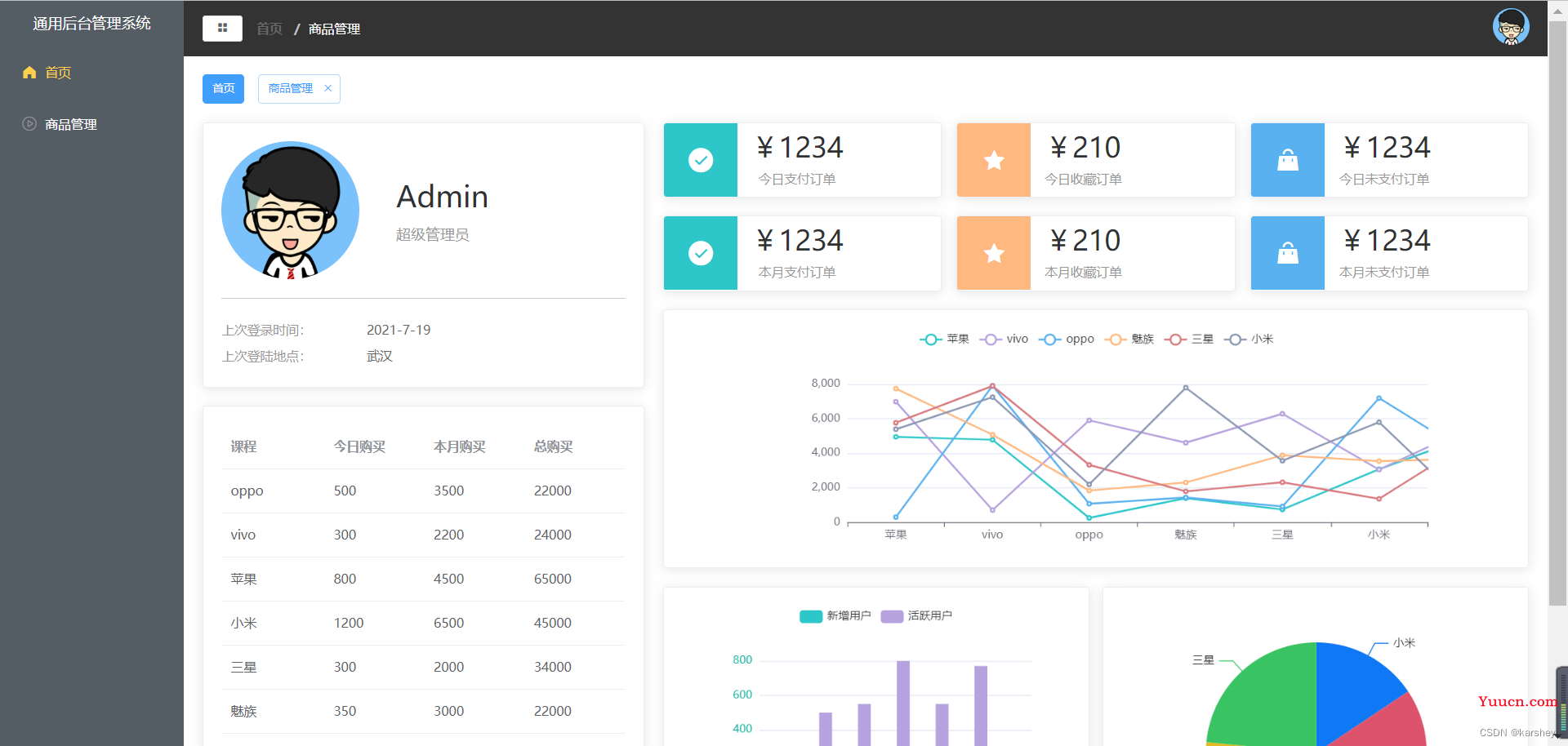Select the 三星 table row name
Image resolution: width=1568 pixels, height=746 pixels.
tap(243, 667)
